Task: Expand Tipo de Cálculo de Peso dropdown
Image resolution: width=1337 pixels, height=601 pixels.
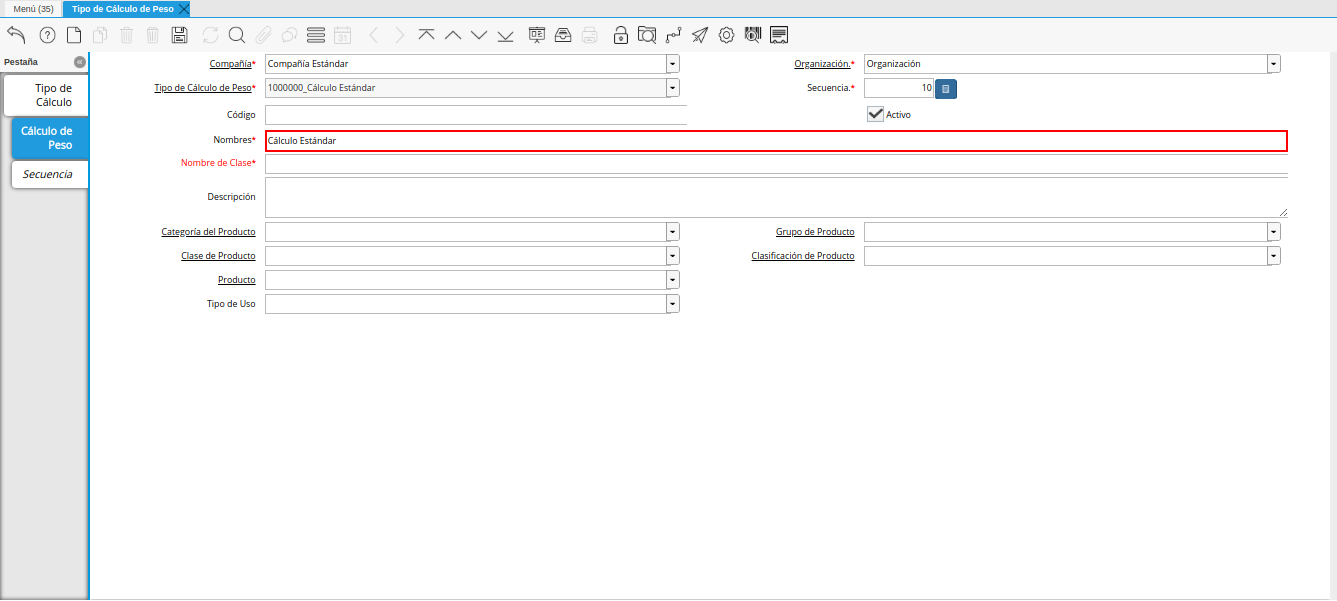Action: (x=673, y=88)
